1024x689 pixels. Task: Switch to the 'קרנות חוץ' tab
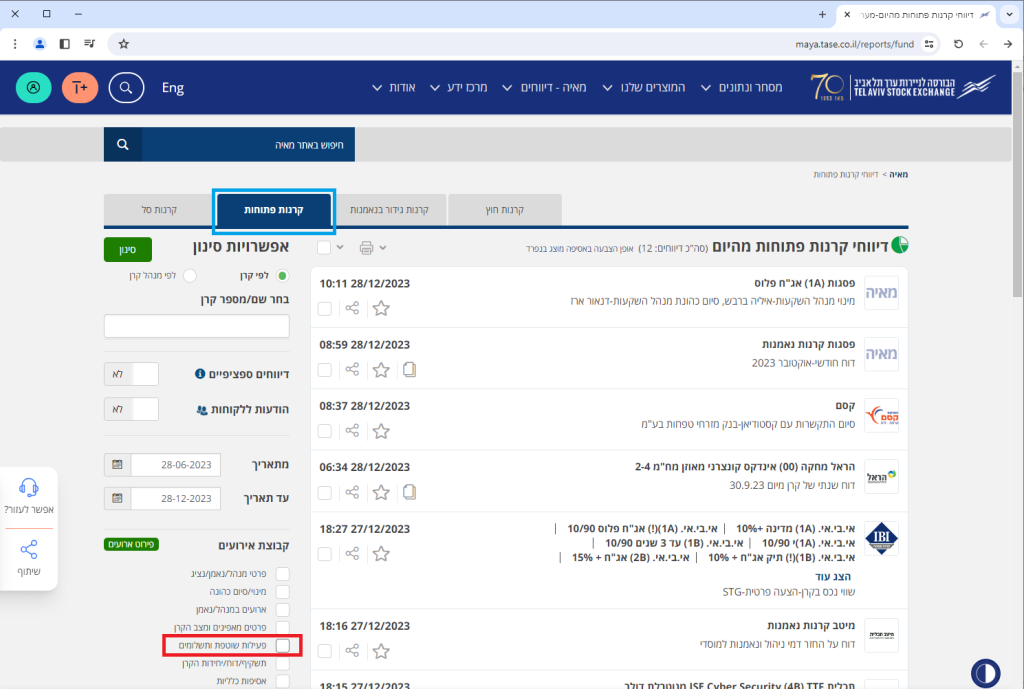point(505,210)
